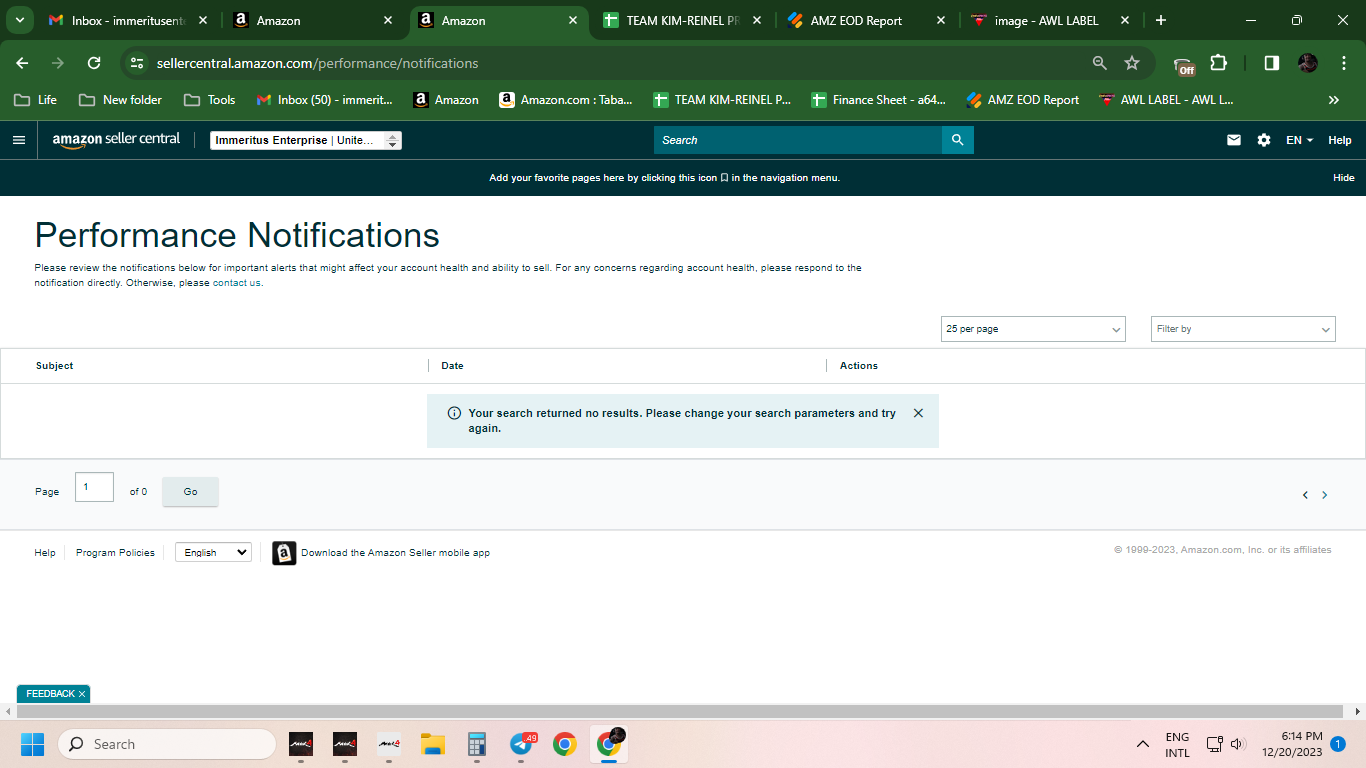Go to the previous page of notifications
This screenshot has height=768, width=1366.
pyautogui.click(x=1305, y=495)
